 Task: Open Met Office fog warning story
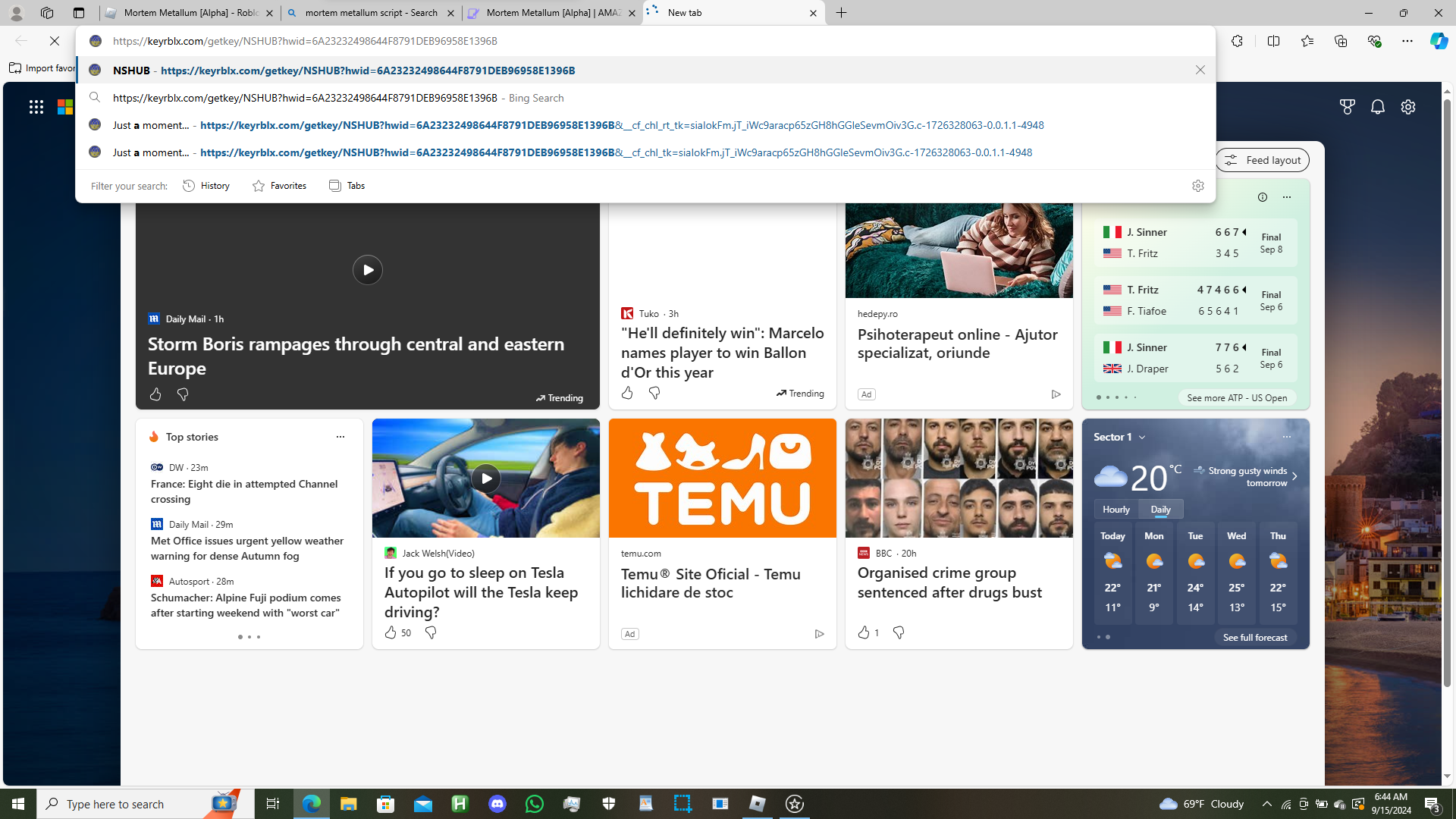click(x=247, y=548)
